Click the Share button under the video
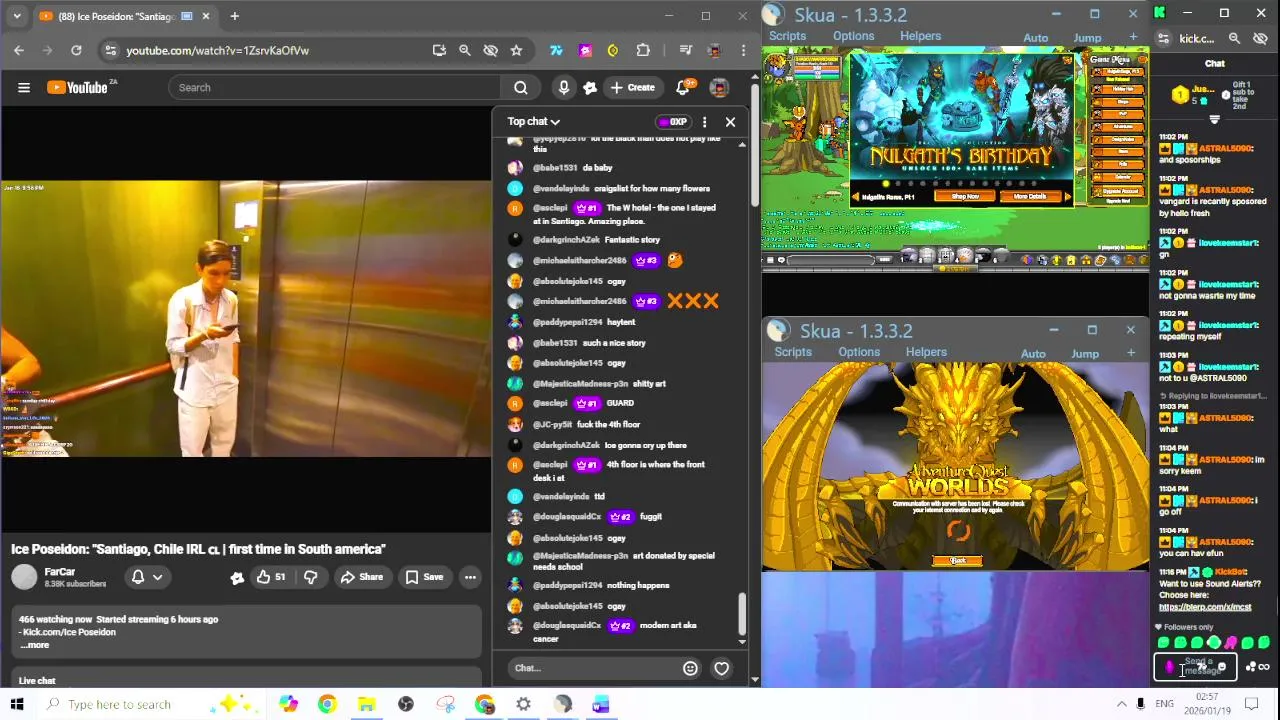 tap(362, 577)
